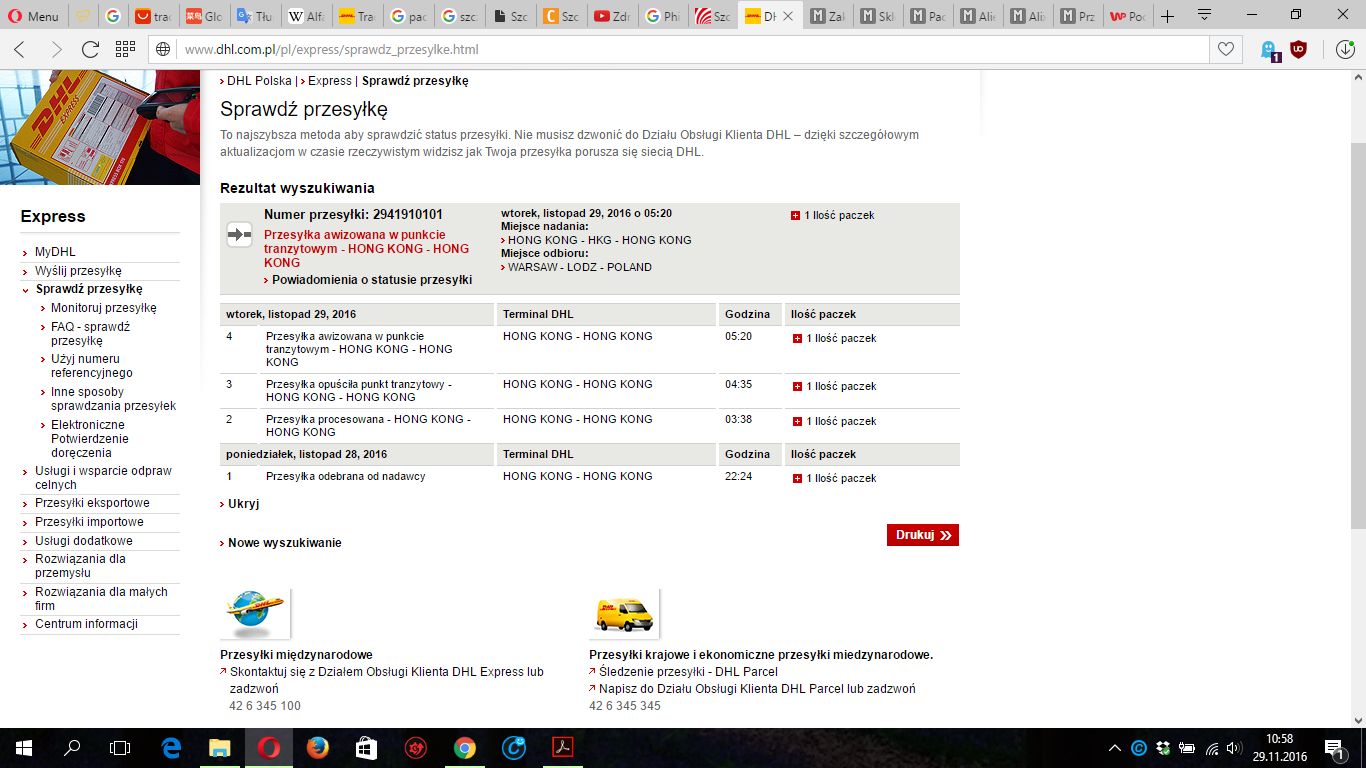Click the shipment status arrow icon
Image resolution: width=1366 pixels, height=768 pixels.
click(239, 235)
